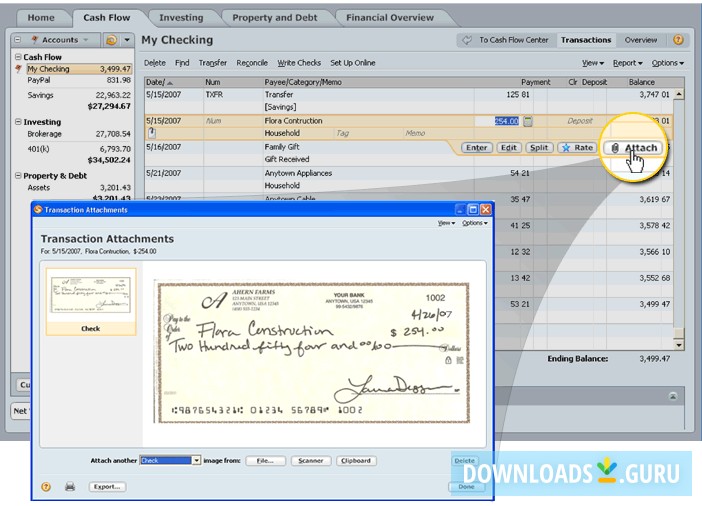
Task: Click the Edit transaction button
Action: [509, 148]
